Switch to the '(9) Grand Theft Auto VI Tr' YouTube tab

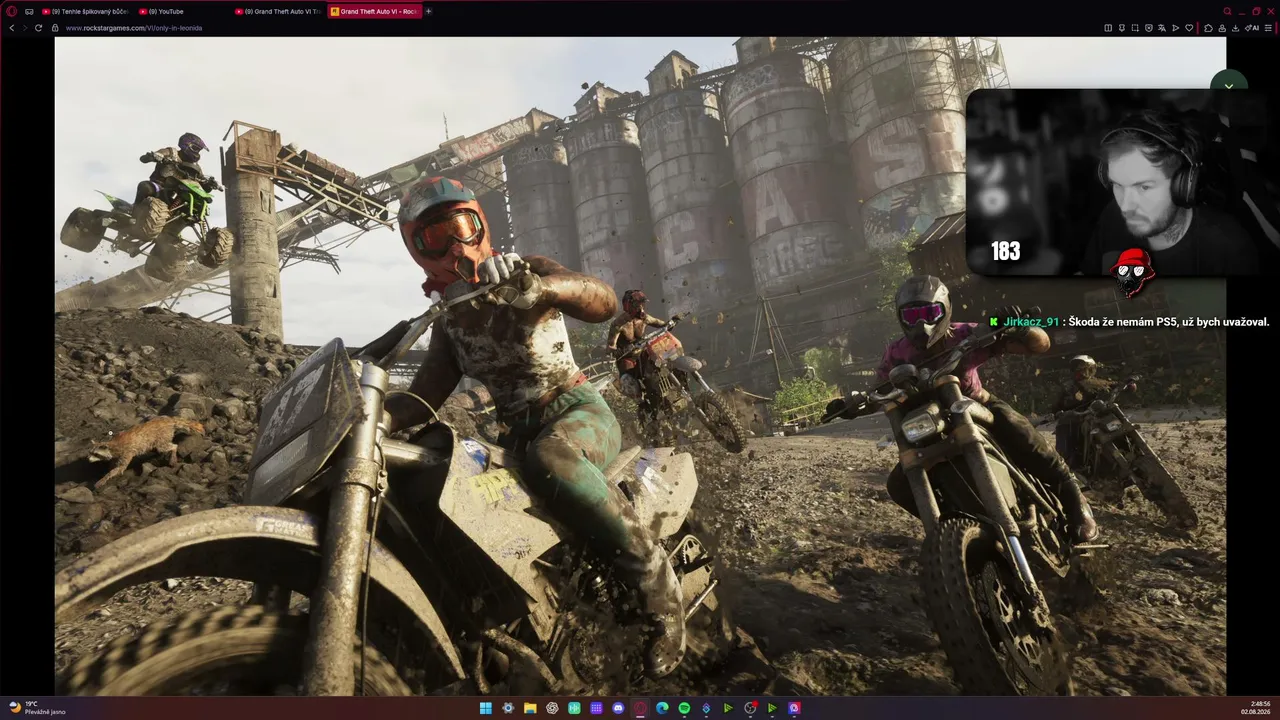[278, 11]
